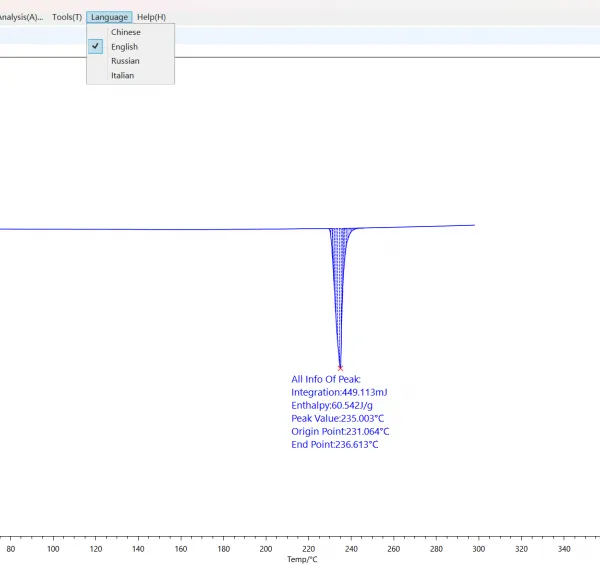Switch interface language to Russian
The width and height of the screenshot is (600, 572).
pyautogui.click(x=130, y=61)
